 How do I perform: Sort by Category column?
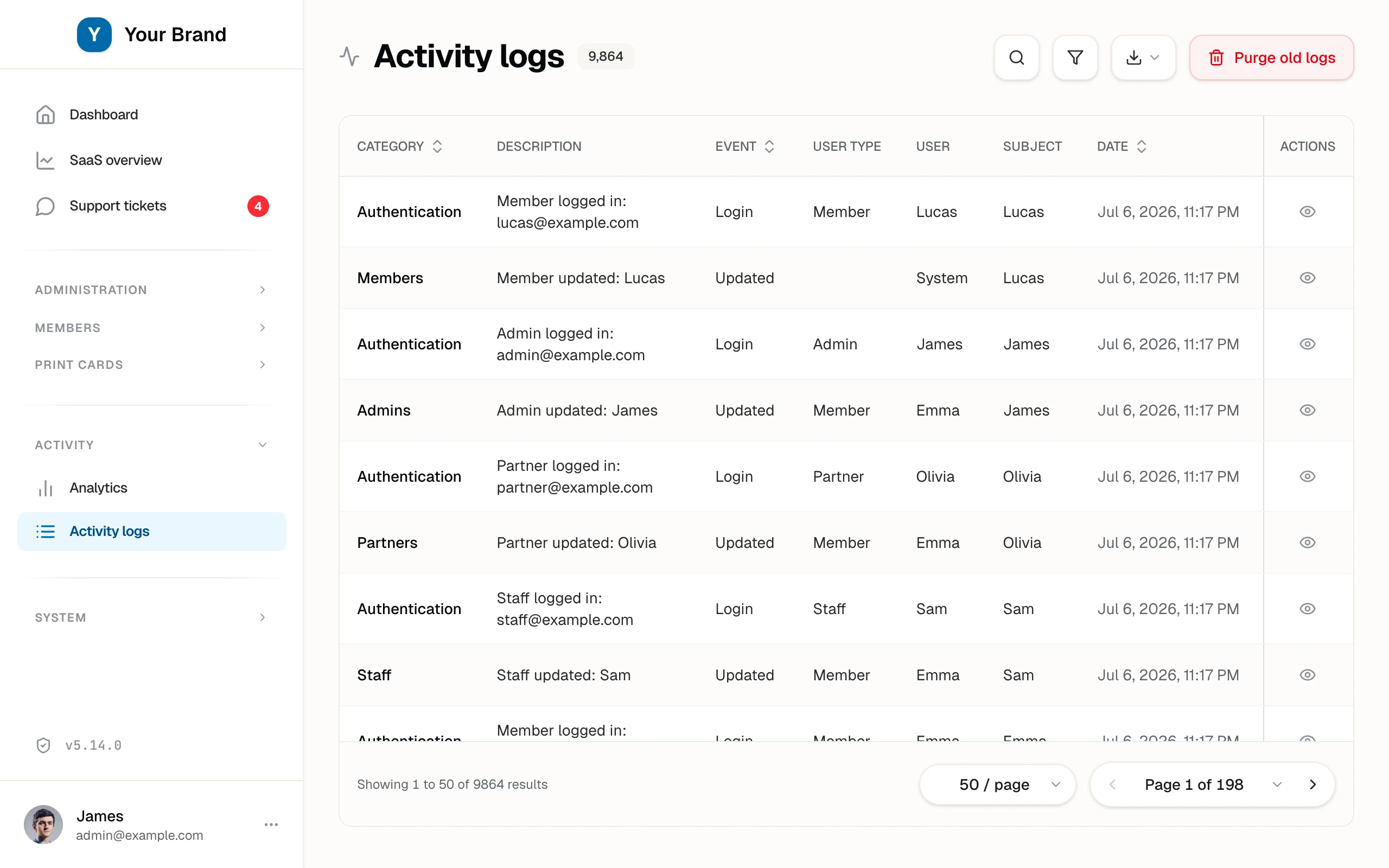(399, 146)
